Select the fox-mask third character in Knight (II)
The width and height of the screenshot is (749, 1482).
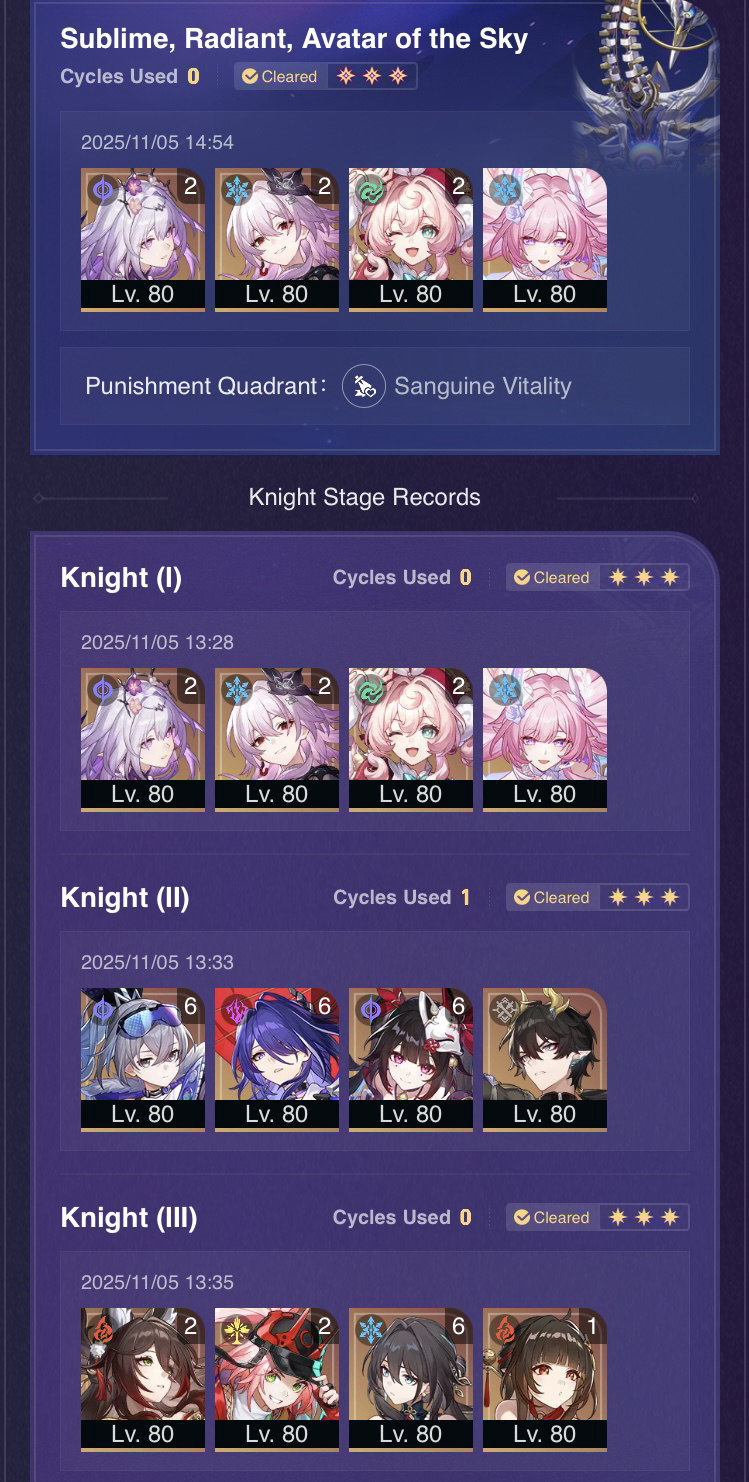pyautogui.click(x=411, y=1060)
